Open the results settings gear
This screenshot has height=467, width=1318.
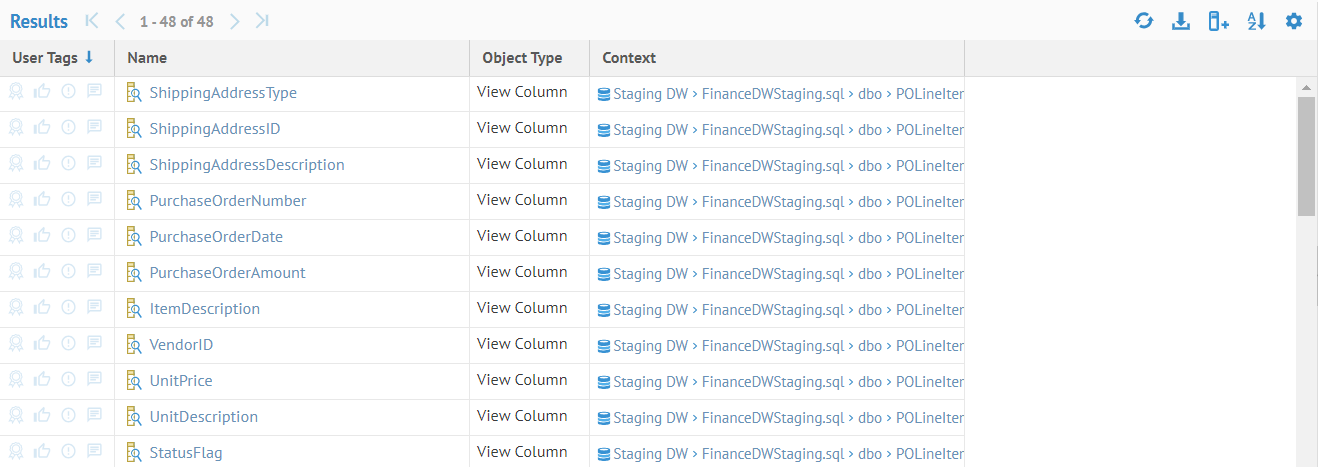point(1294,21)
